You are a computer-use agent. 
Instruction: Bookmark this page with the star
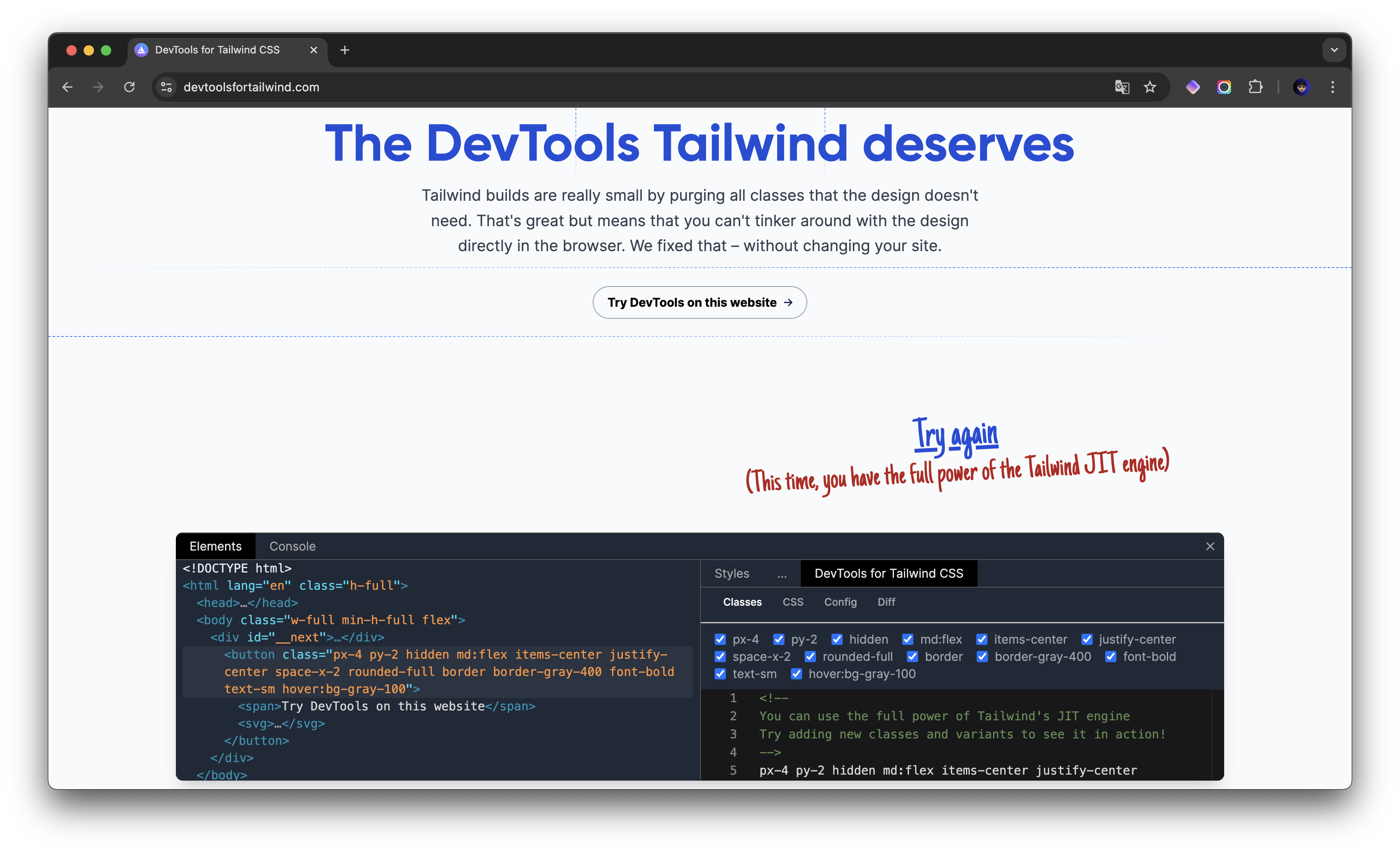click(x=1150, y=87)
